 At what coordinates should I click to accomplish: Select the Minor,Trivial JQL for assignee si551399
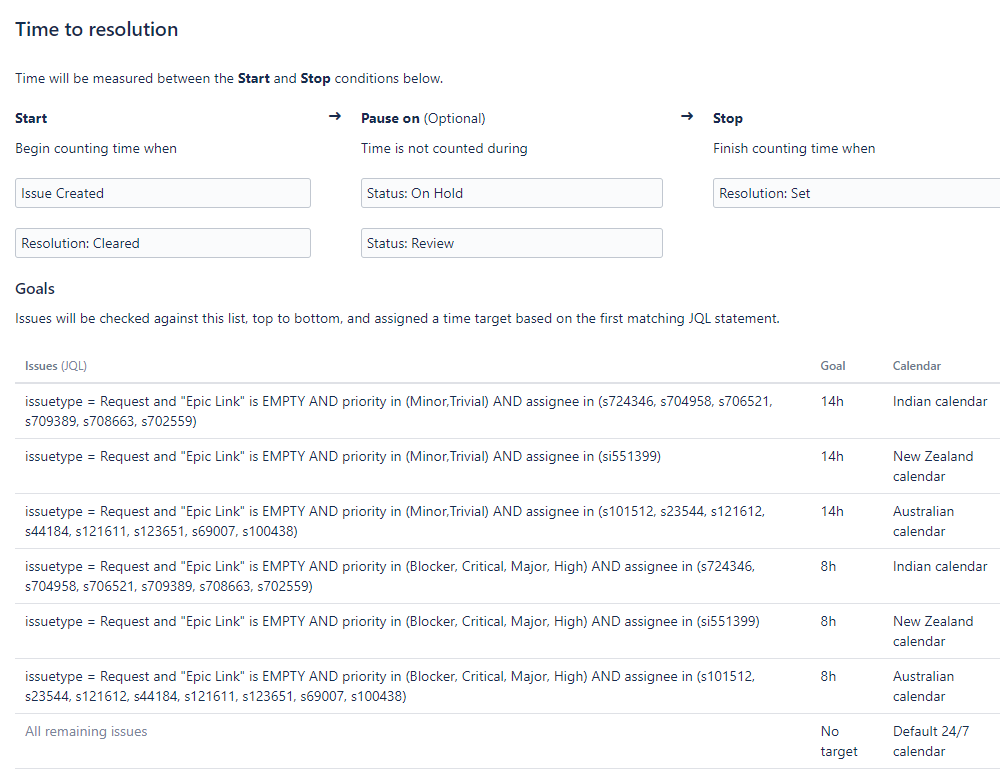click(342, 456)
